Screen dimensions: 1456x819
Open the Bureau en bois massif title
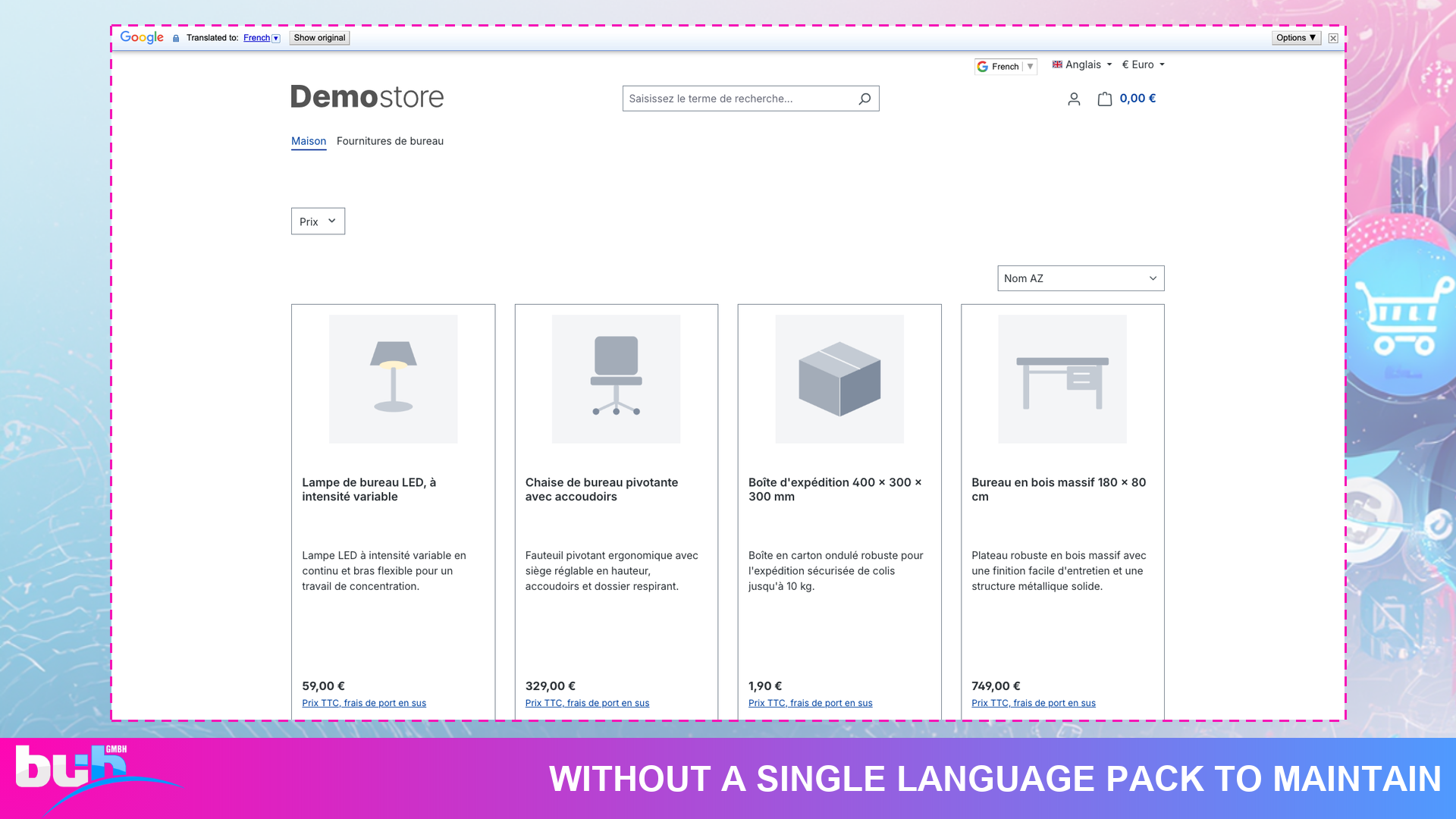point(1059,489)
